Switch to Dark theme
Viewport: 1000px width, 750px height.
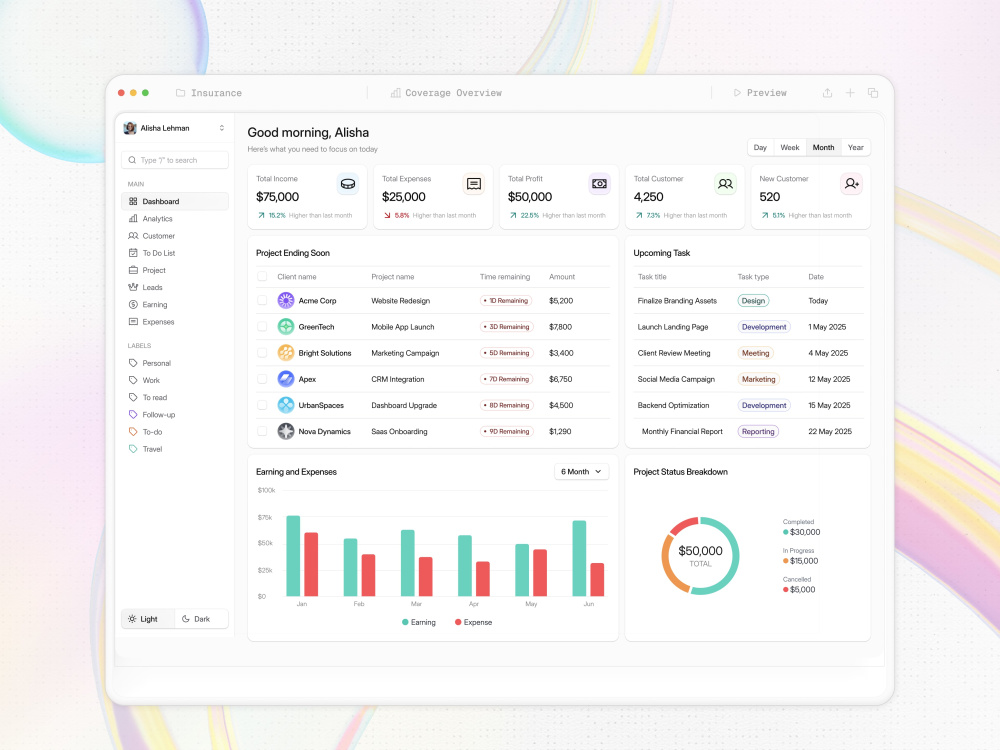pos(202,619)
